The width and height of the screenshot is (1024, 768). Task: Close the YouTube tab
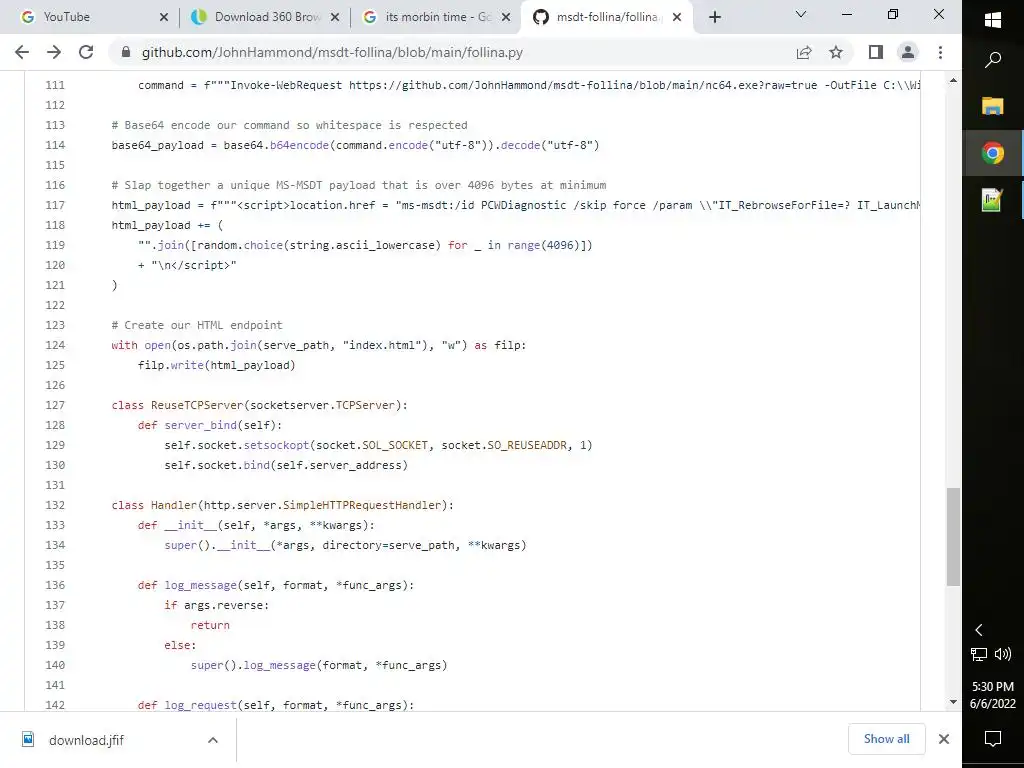[164, 17]
